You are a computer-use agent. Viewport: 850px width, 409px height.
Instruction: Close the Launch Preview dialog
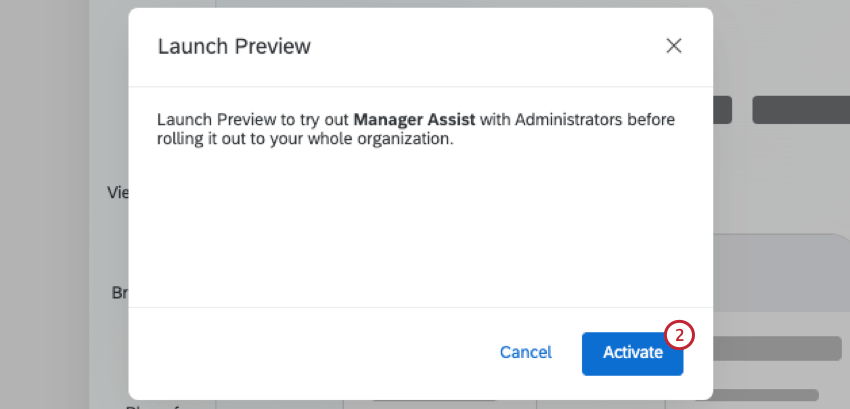(674, 46)
